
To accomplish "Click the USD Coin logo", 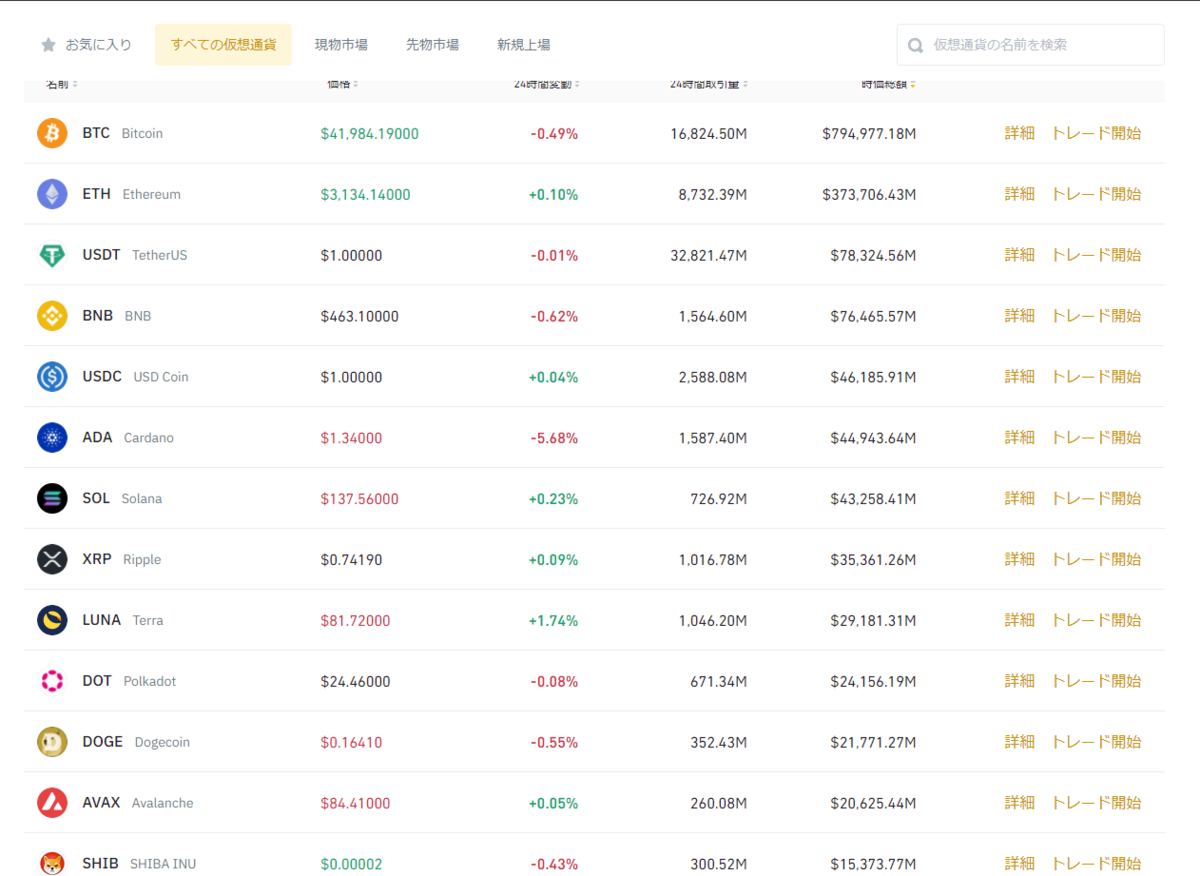I will click(52, 377).
